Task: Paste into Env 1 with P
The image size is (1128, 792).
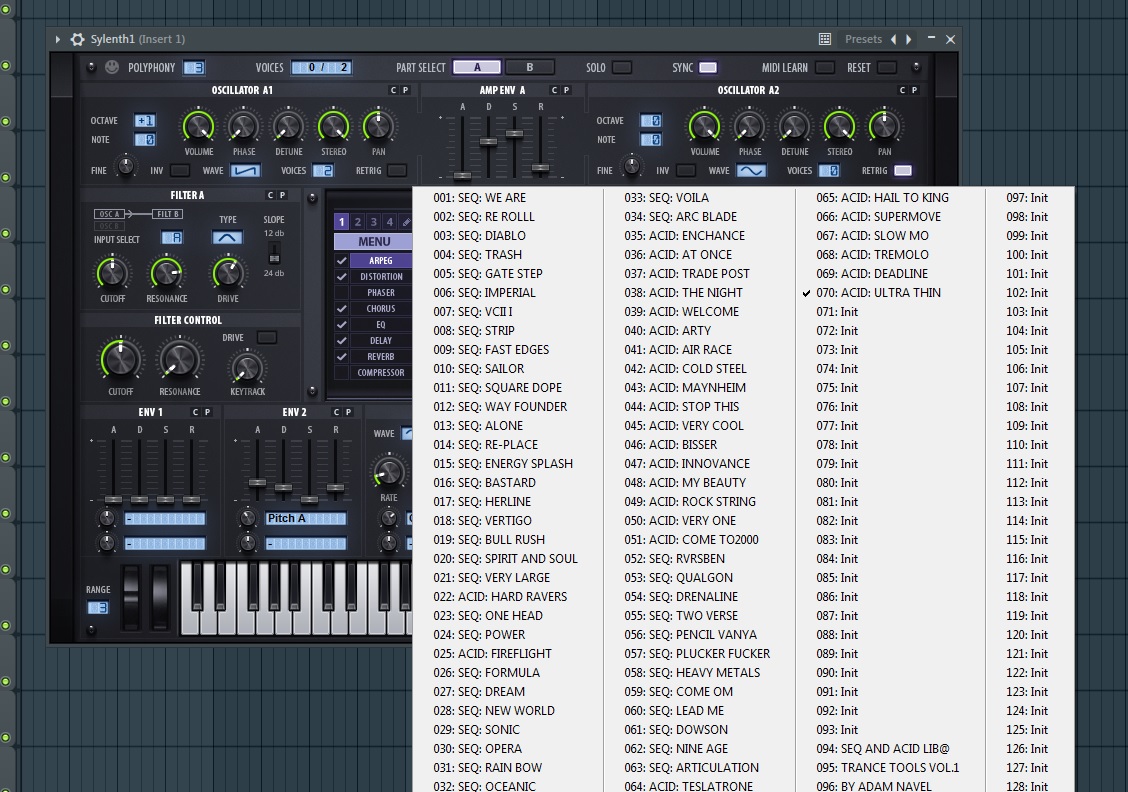Action: point(207,412)
